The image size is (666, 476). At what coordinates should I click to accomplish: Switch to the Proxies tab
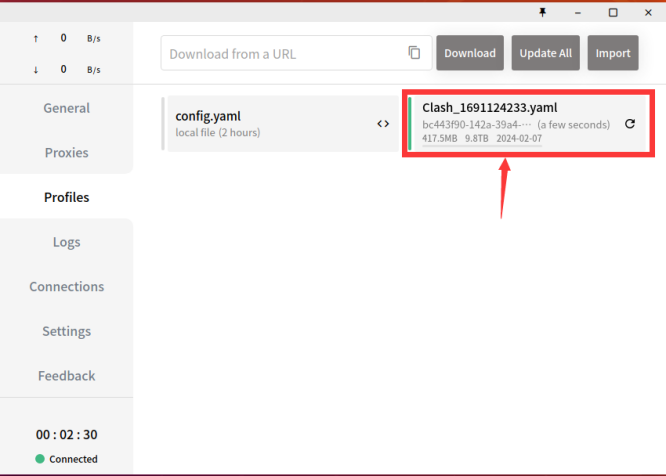tap(67, 152)
